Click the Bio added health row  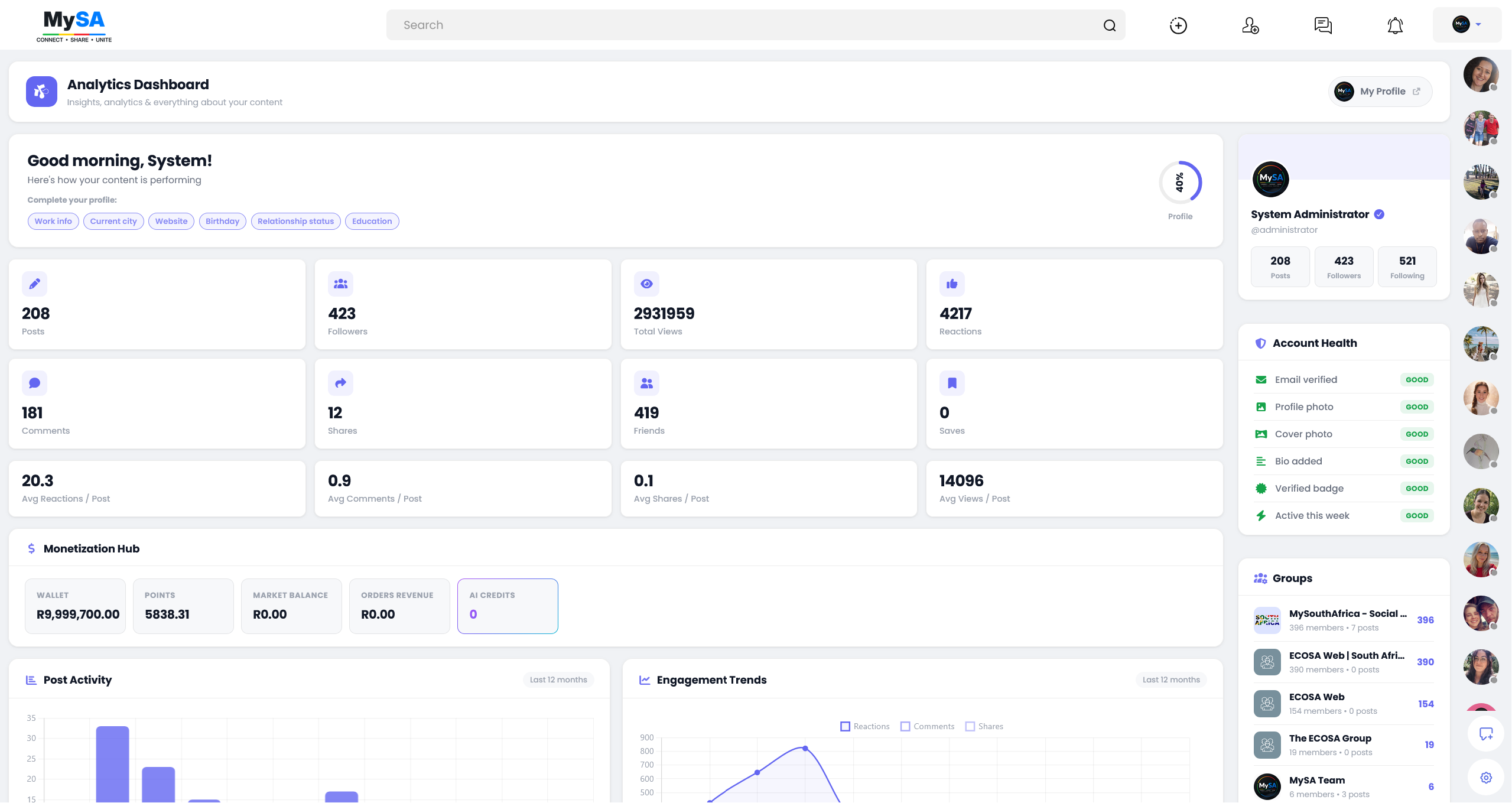pos(1344,461)
